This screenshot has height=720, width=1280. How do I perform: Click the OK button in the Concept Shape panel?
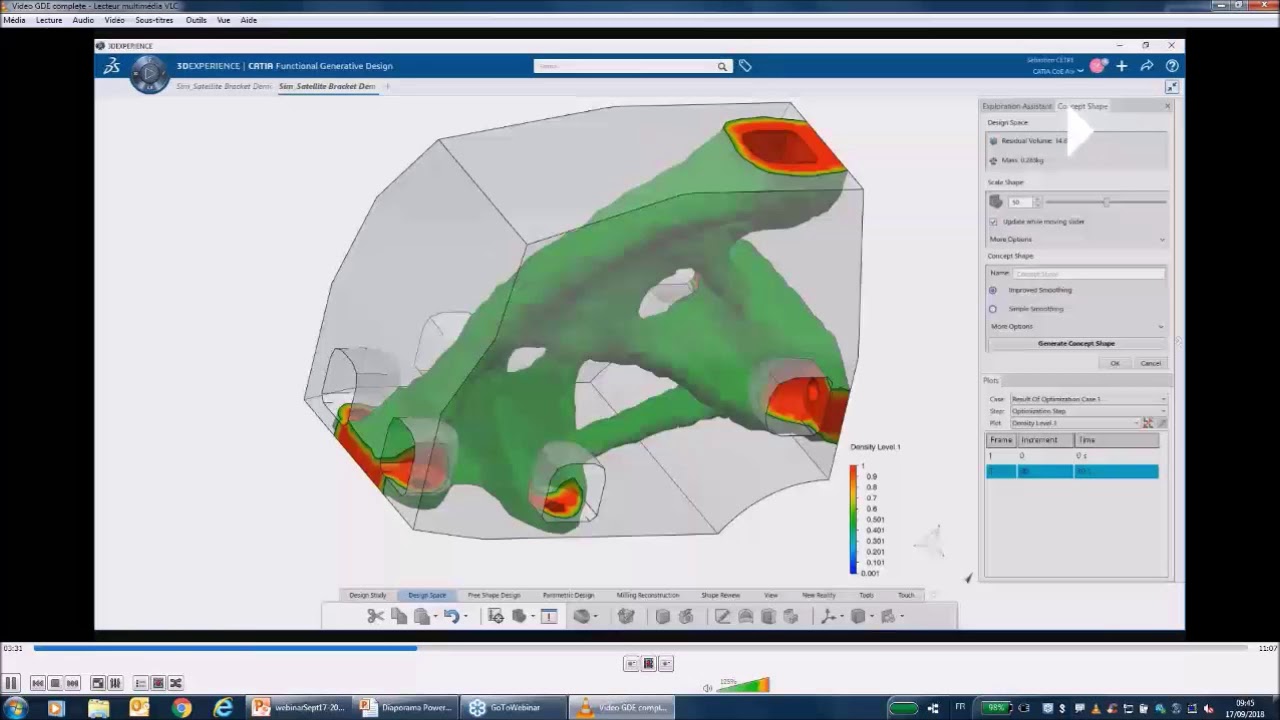(x=1115, y=363)
